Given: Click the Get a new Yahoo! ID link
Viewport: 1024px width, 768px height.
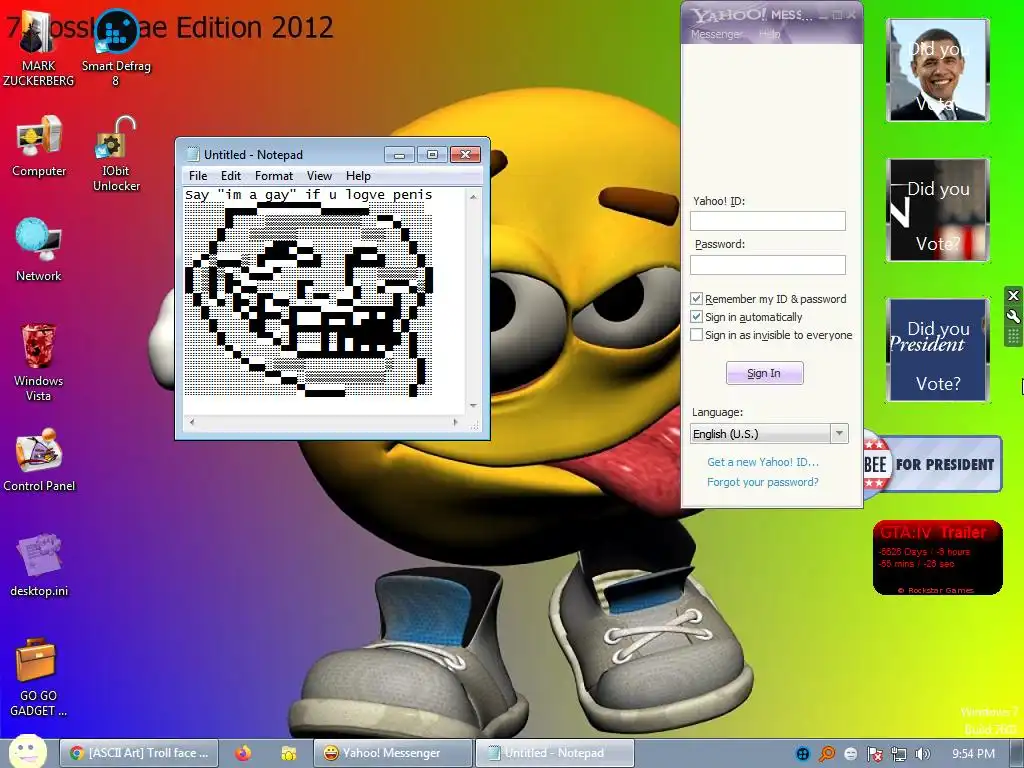Looking at the screenshot, I should pos(763,462).
